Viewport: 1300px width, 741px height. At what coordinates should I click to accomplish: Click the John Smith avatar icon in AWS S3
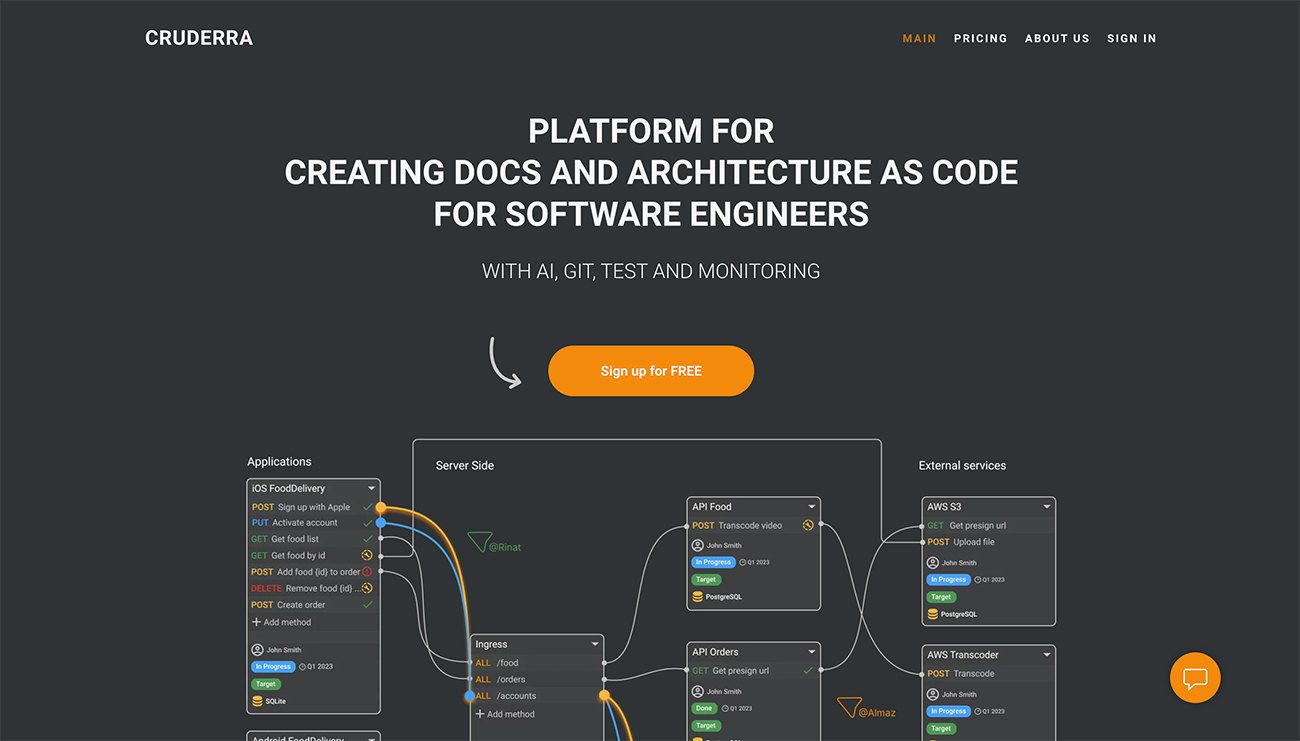[933, 563]
